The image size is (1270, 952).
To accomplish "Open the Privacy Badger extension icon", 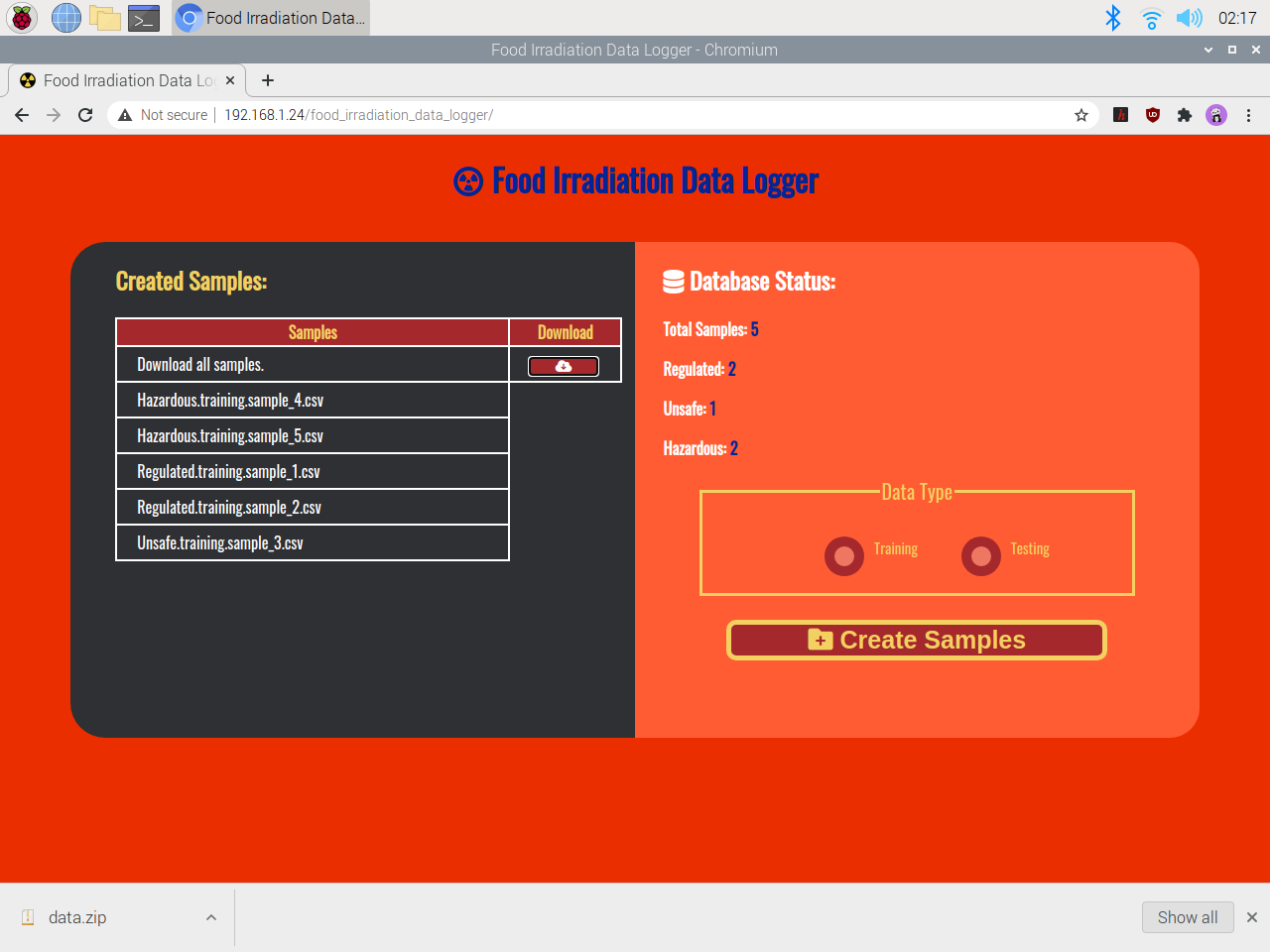I will tap(1216, 115).
